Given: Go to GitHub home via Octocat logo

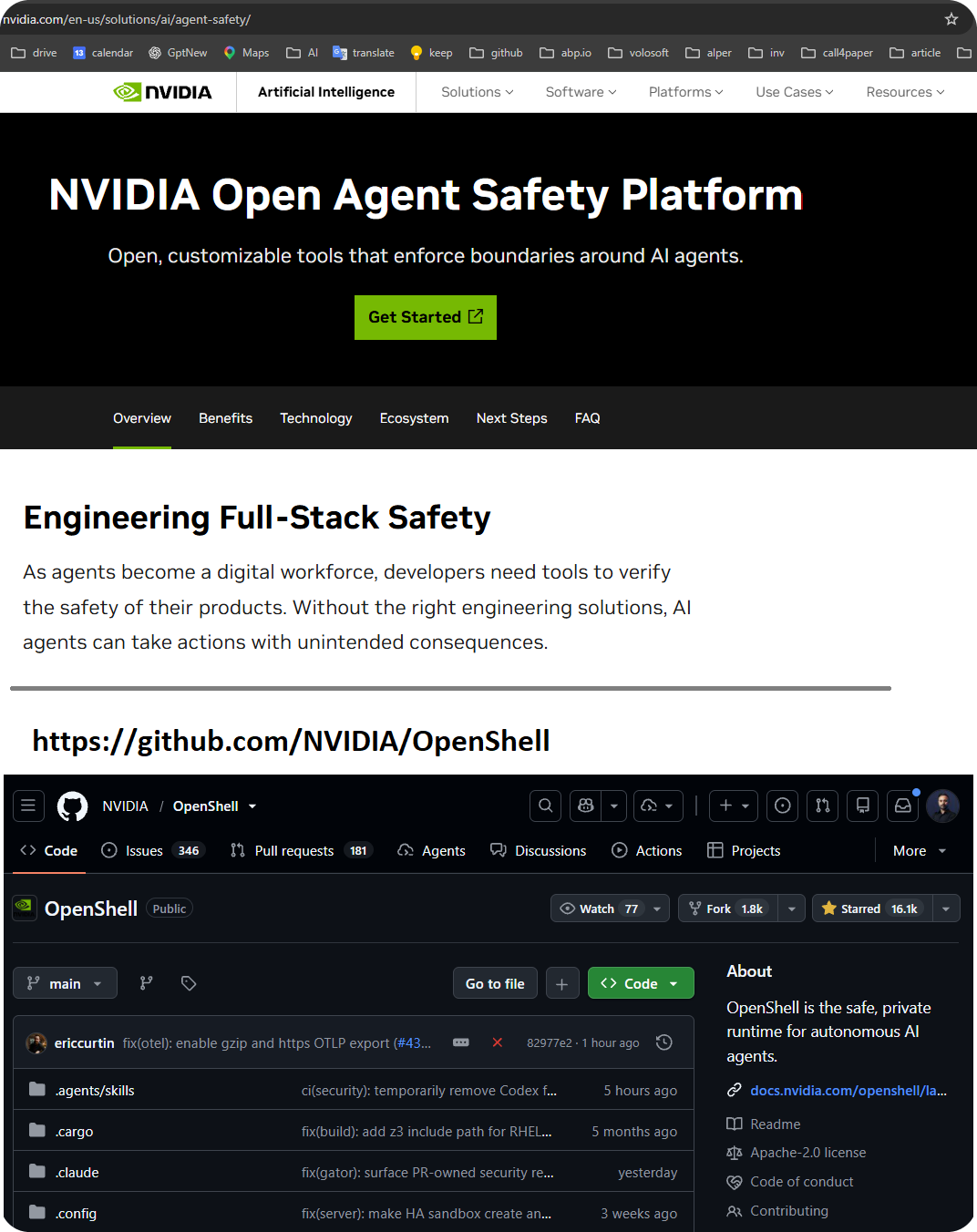Looking at the screenshot, I should coord(73,806).
